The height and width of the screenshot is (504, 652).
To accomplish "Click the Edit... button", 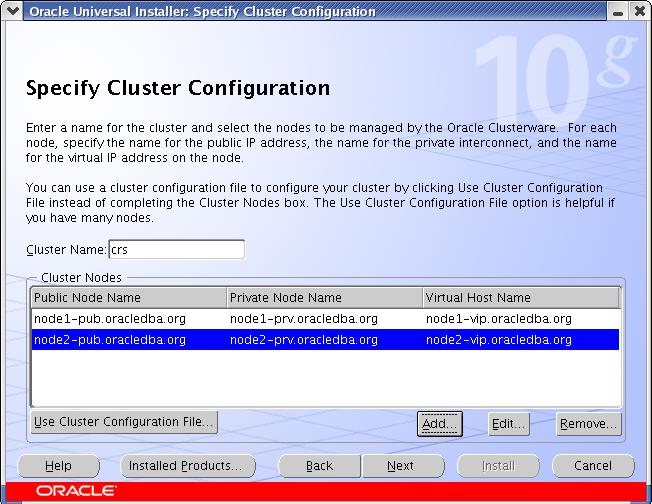I will (x=509, y=424).
